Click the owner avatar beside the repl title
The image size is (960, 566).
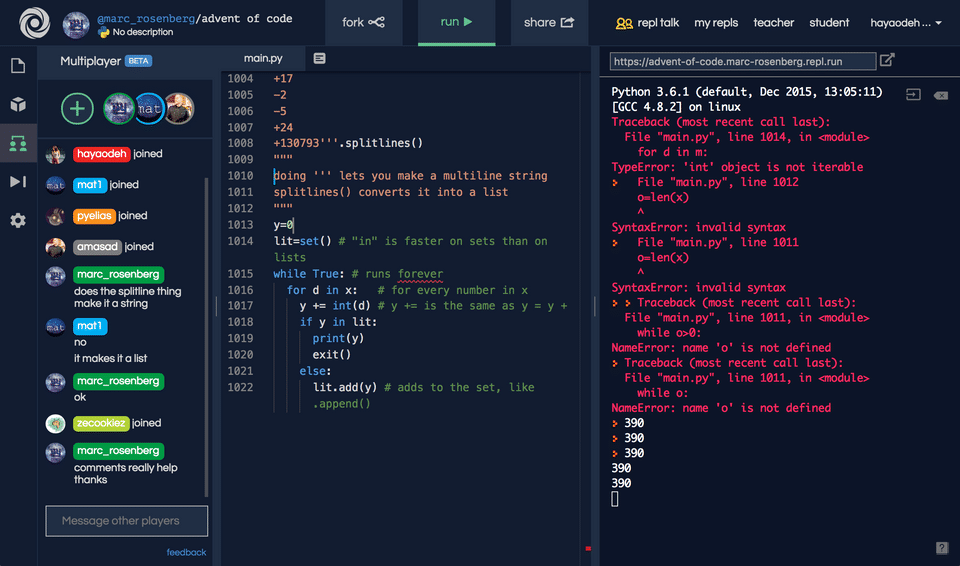pyautogui.click(x=76, y=25)
